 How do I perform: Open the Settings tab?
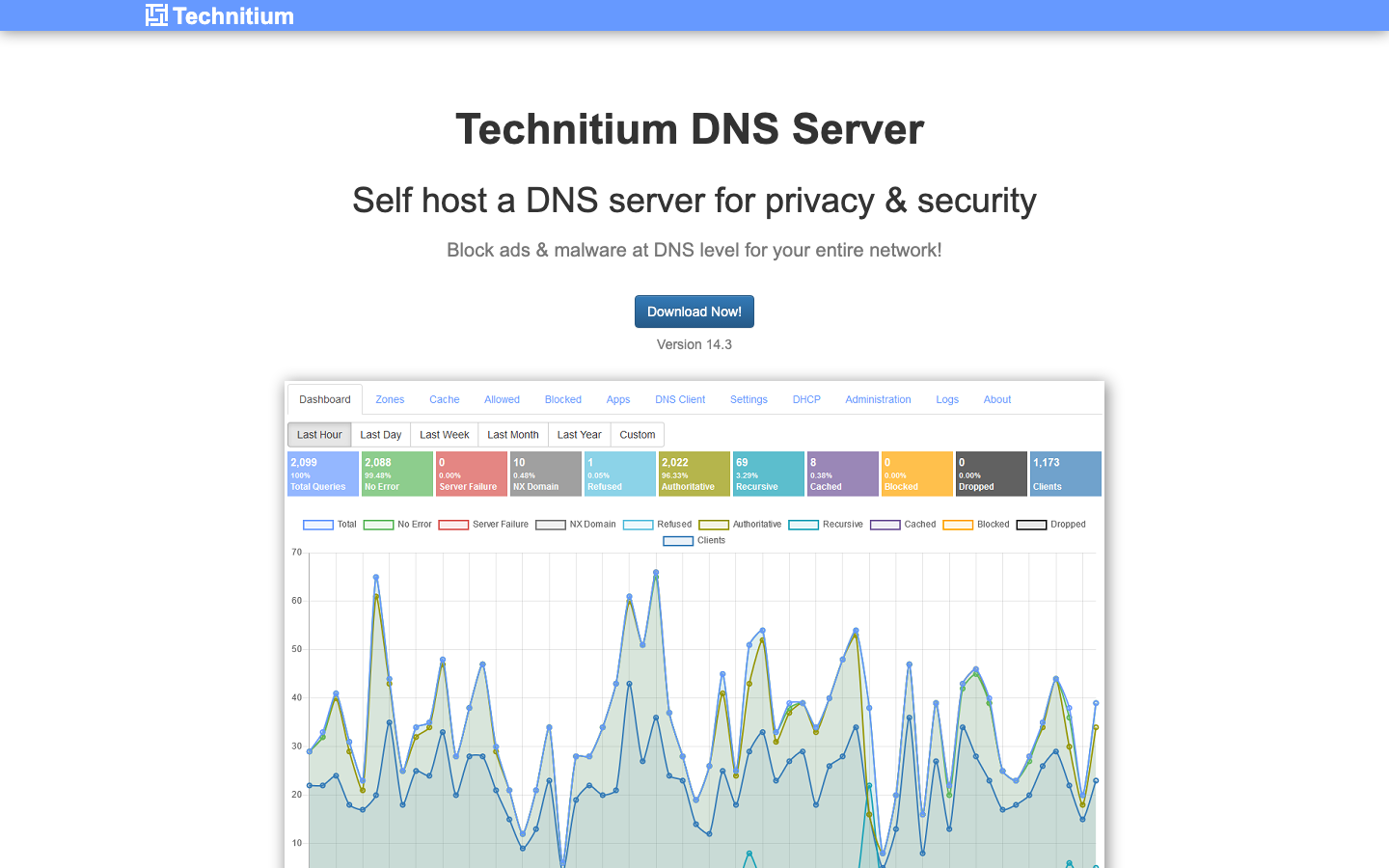coord(749,399)
